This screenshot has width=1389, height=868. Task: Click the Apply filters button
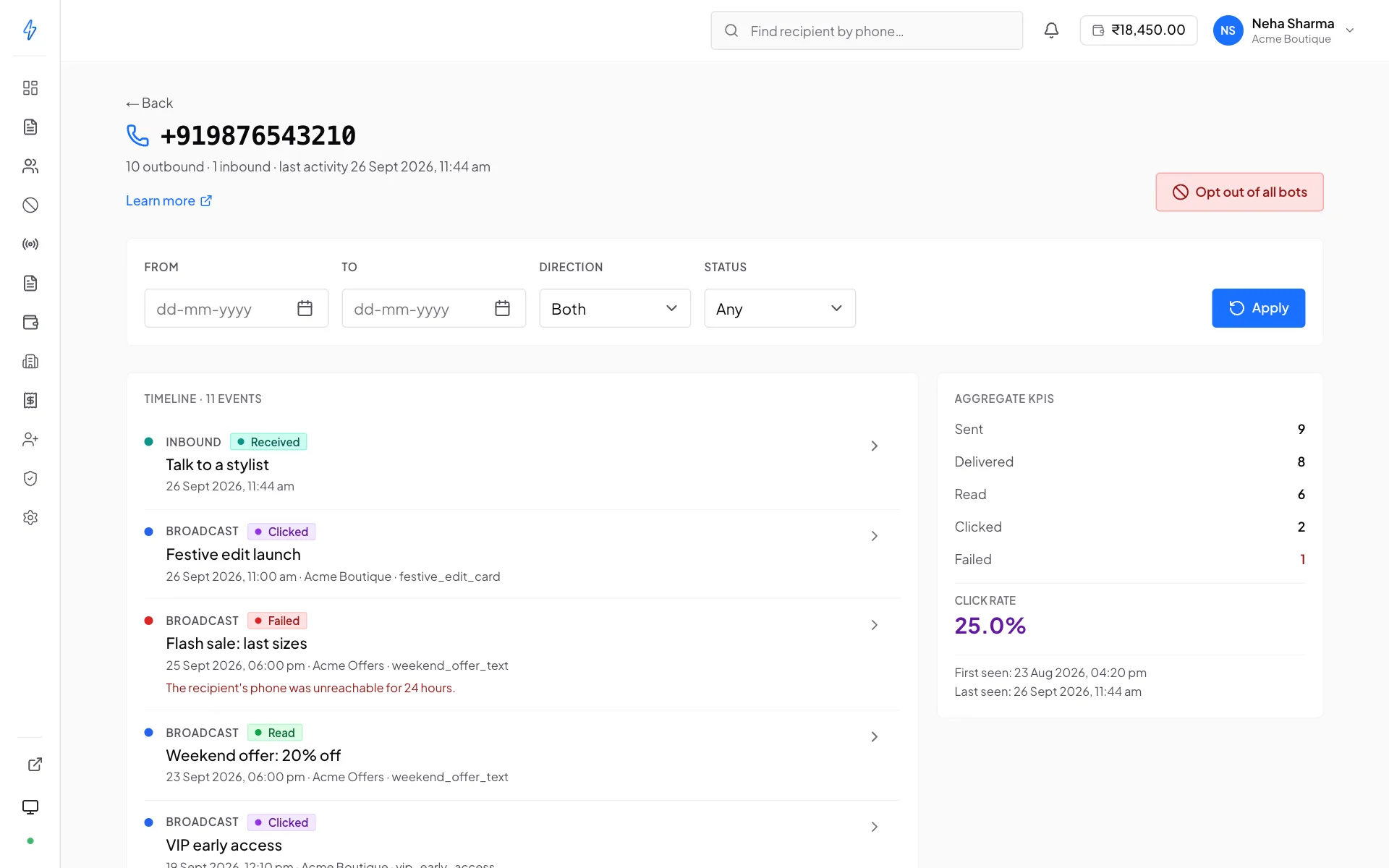pos(1258,308)
